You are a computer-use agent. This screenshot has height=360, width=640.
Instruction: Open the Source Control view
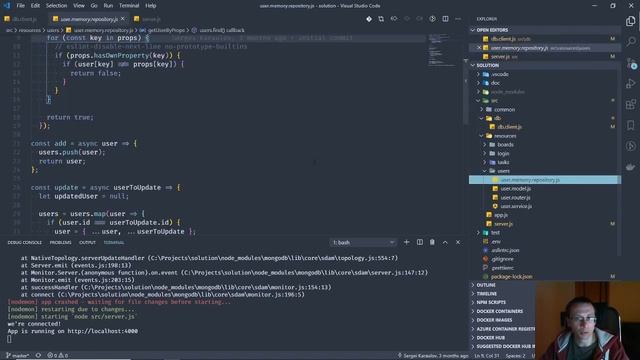(631, 63)
